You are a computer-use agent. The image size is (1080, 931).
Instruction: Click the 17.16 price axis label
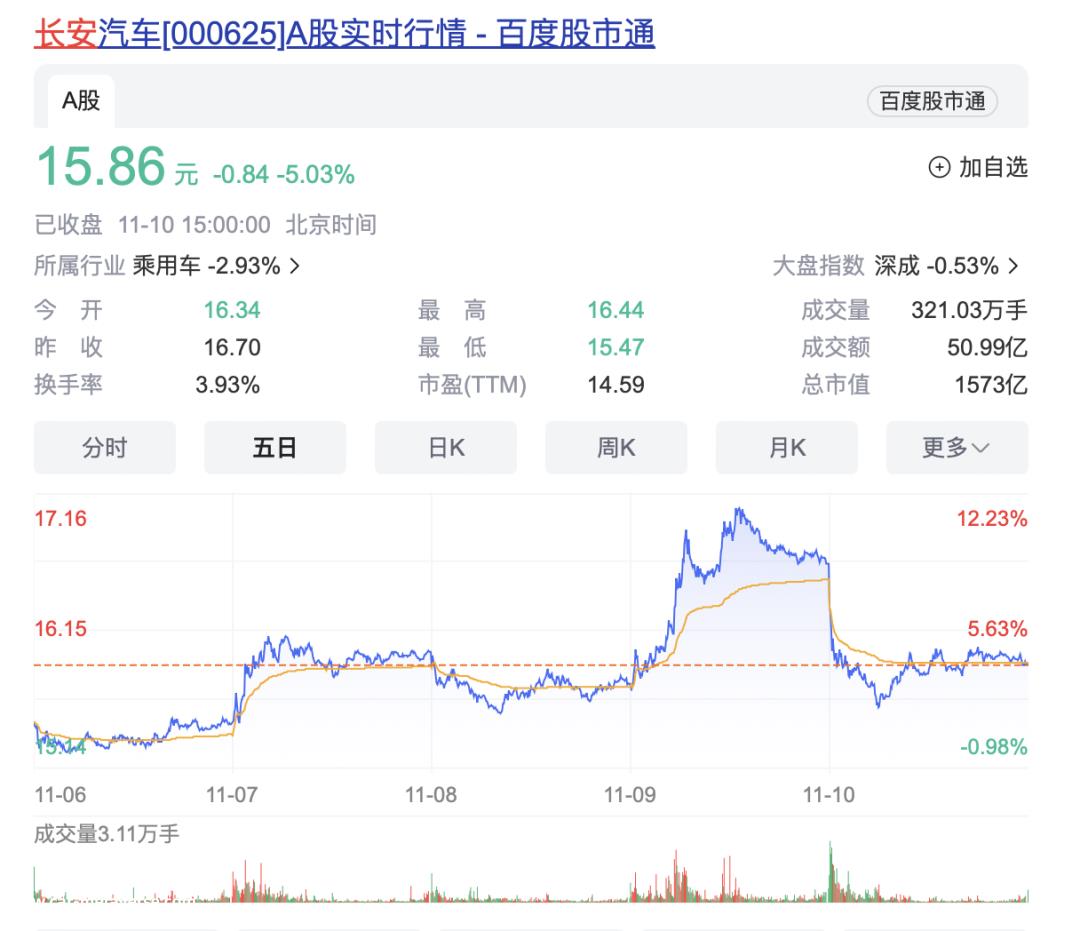click(x=61, y=519)
